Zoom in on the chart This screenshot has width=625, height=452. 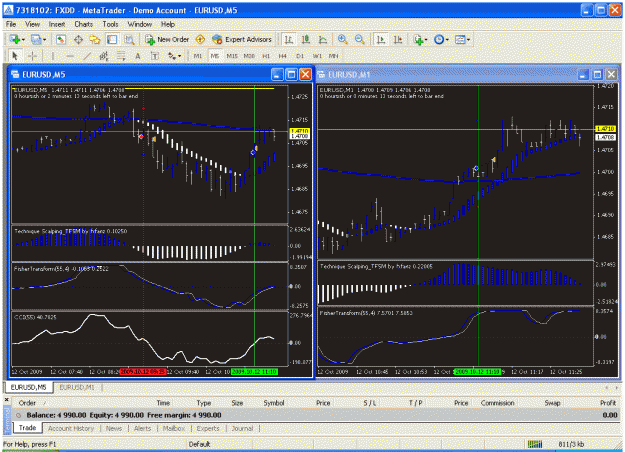(x=342, y=39)
